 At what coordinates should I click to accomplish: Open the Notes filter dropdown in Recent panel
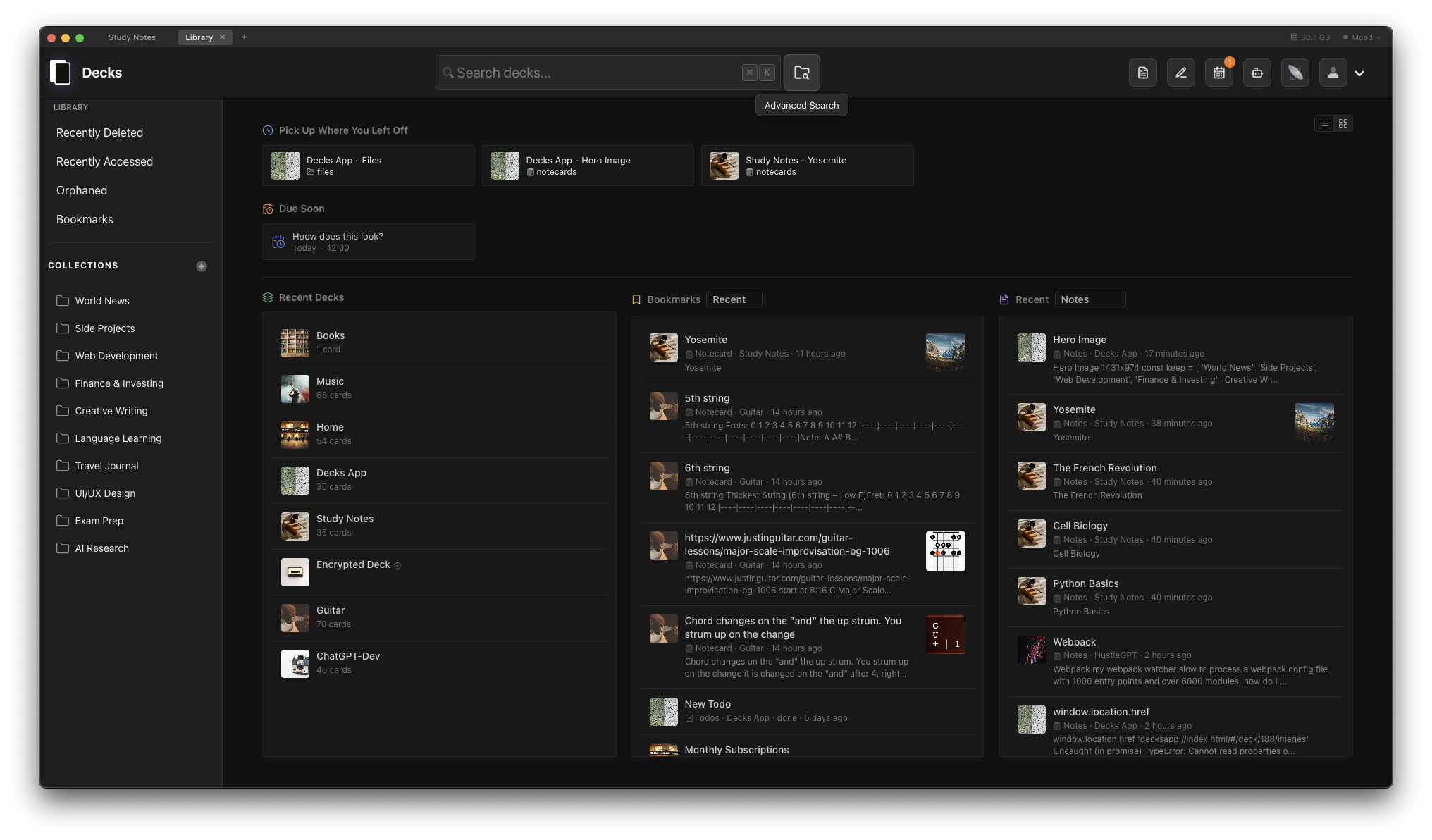[x=1090, y=299]
